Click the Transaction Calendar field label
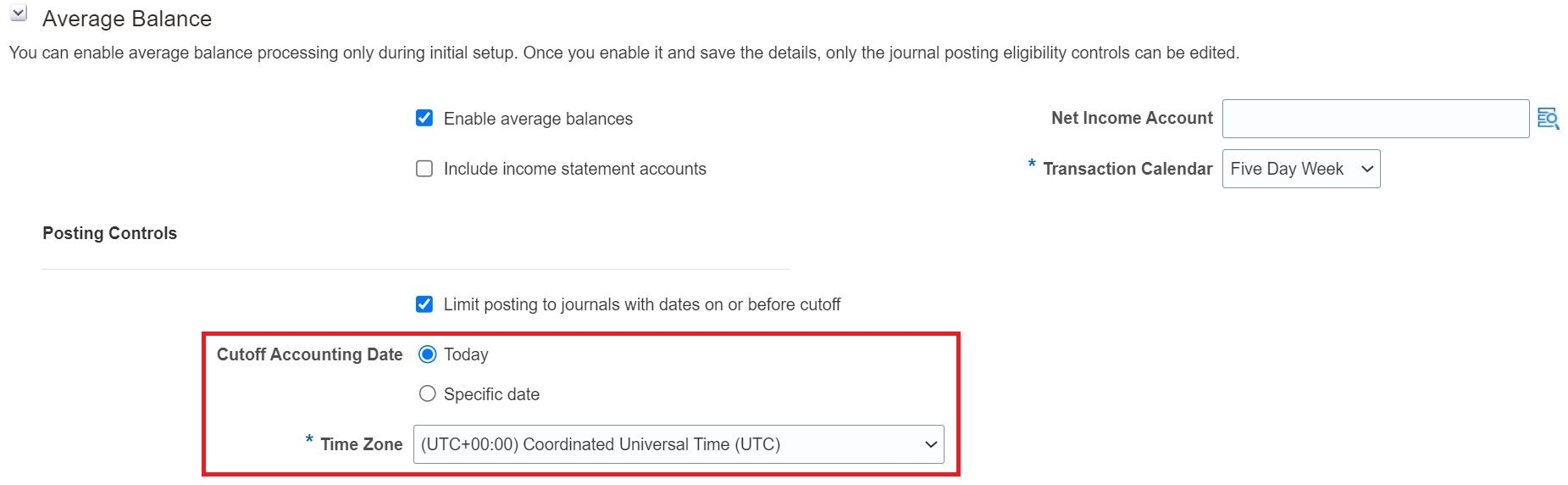1568x485 pixels. tap(1127, 169)
